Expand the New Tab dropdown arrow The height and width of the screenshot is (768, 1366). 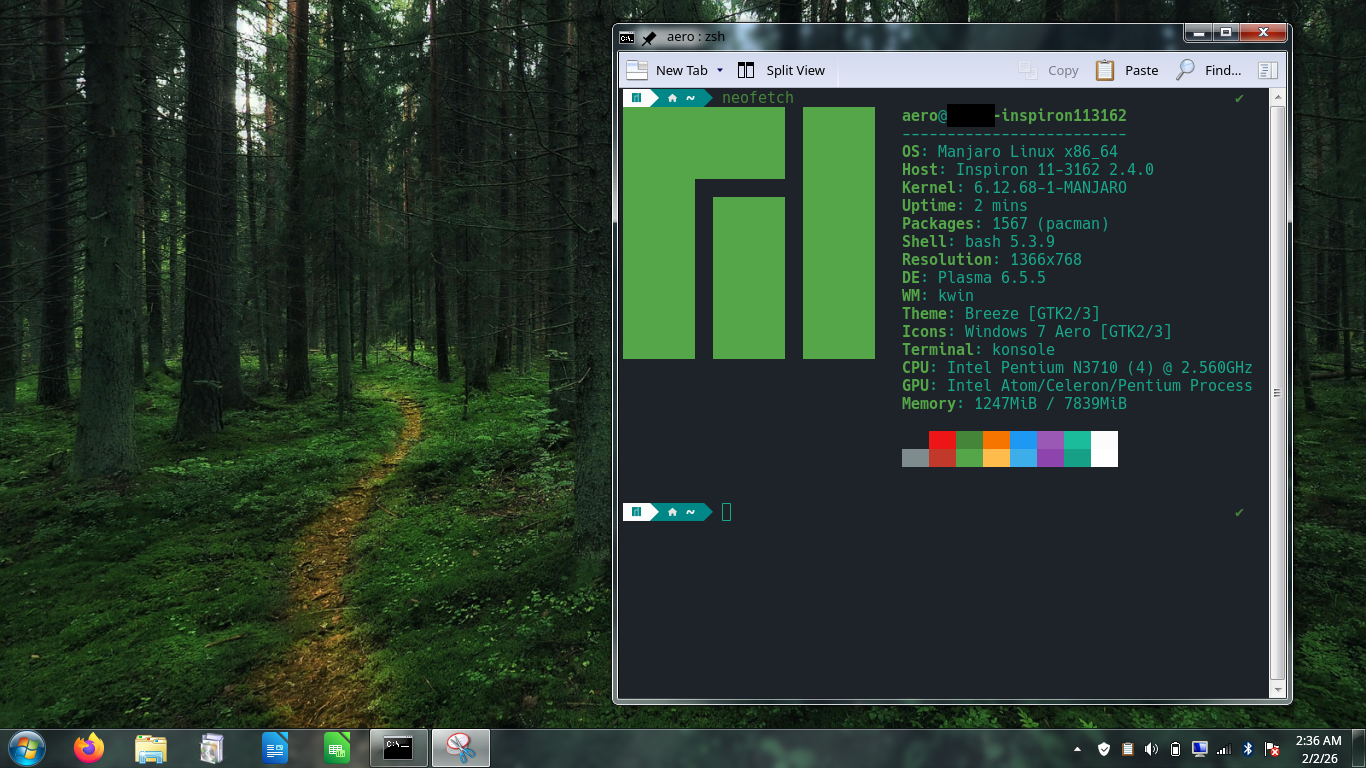(719, 70)
